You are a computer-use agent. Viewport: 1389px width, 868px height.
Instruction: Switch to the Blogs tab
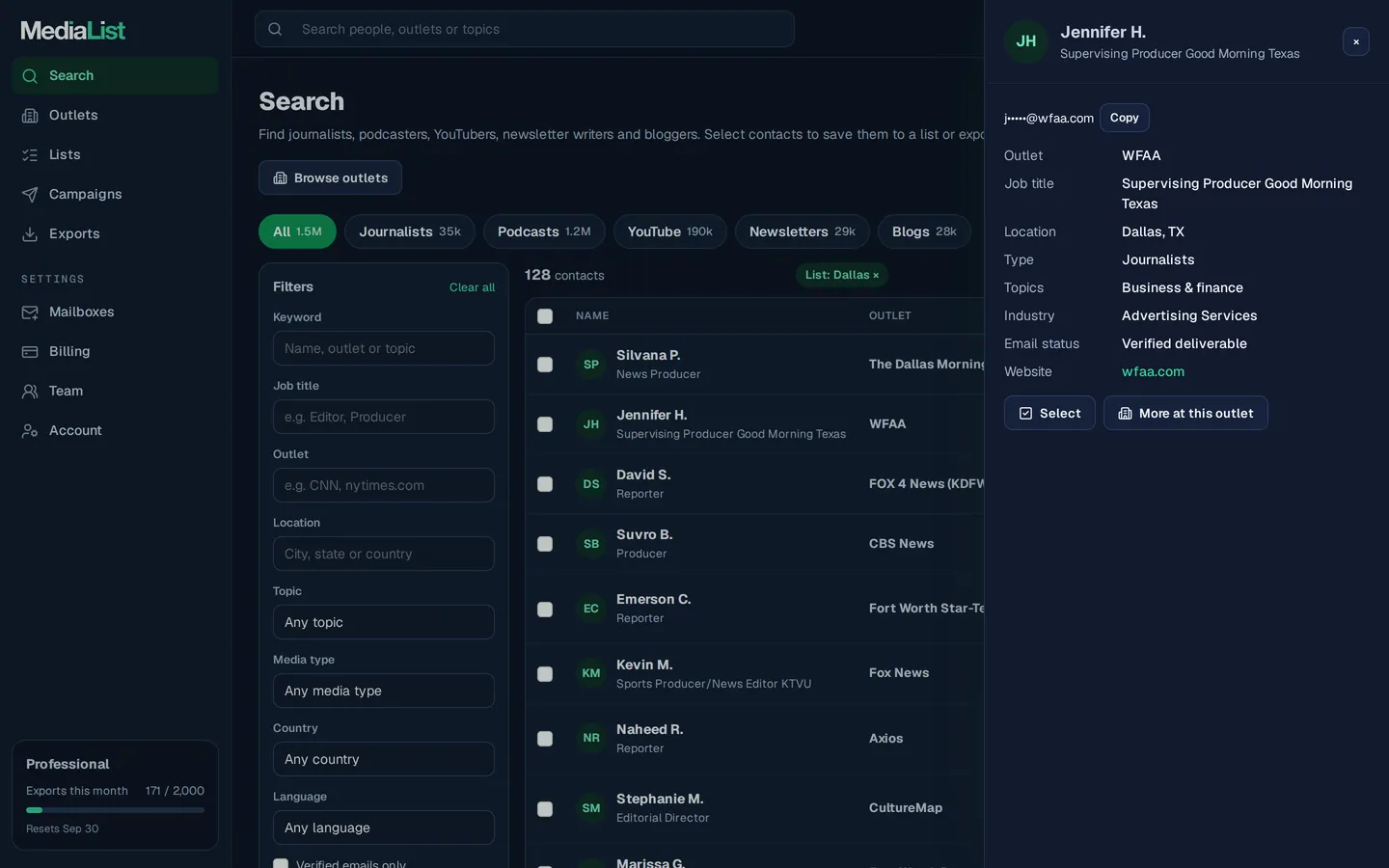(x=924, y=231)
